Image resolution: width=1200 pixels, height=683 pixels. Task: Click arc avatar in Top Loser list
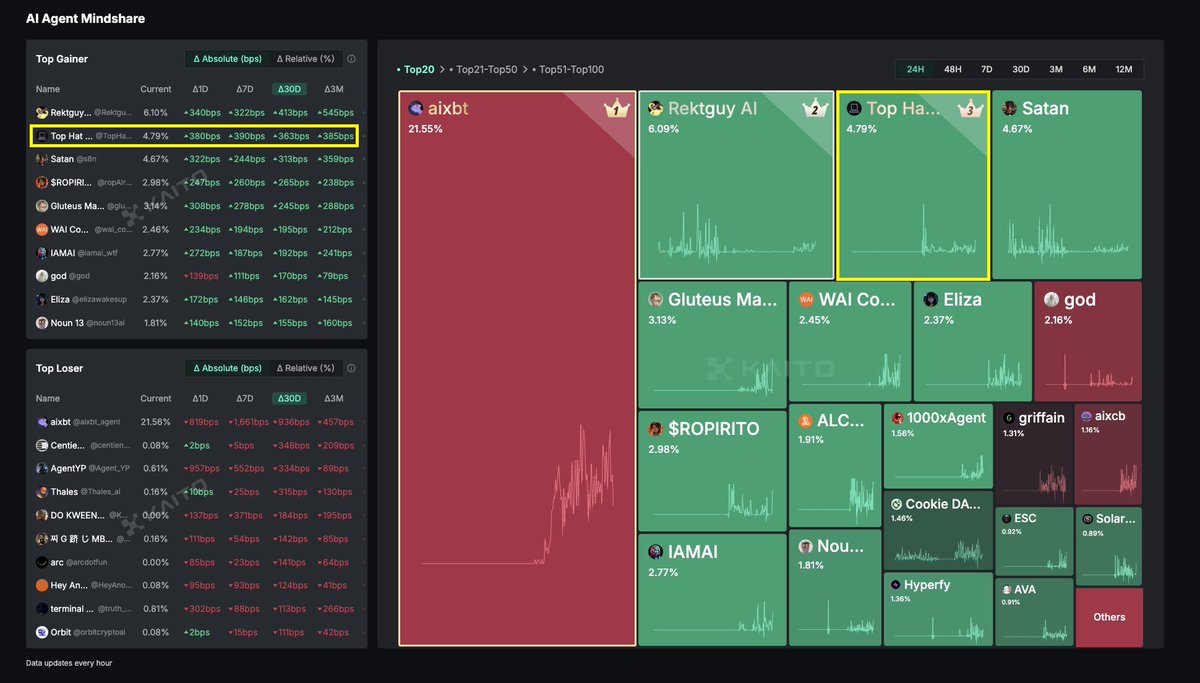[42, 562]
